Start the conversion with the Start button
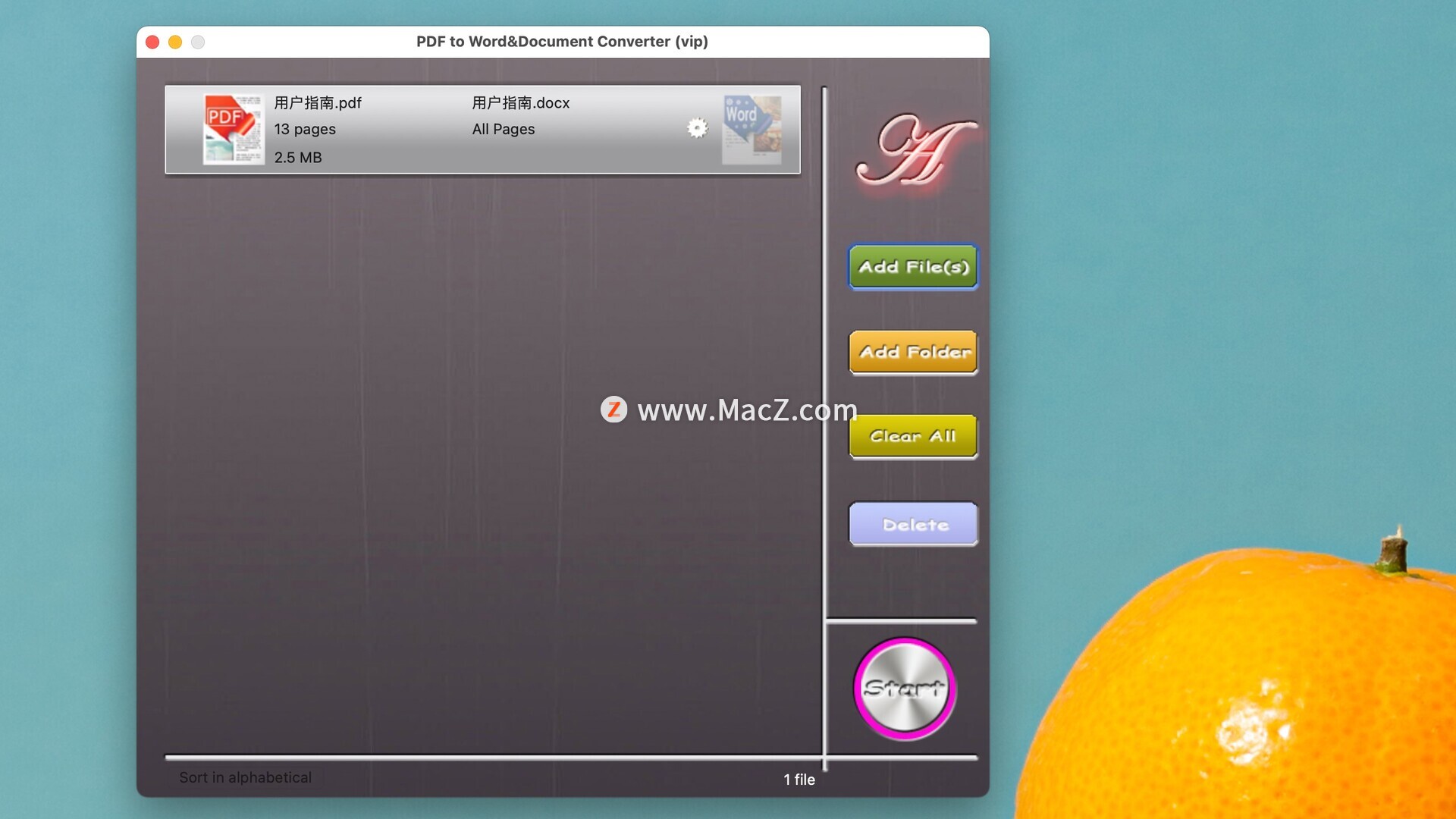 [905, 689]
